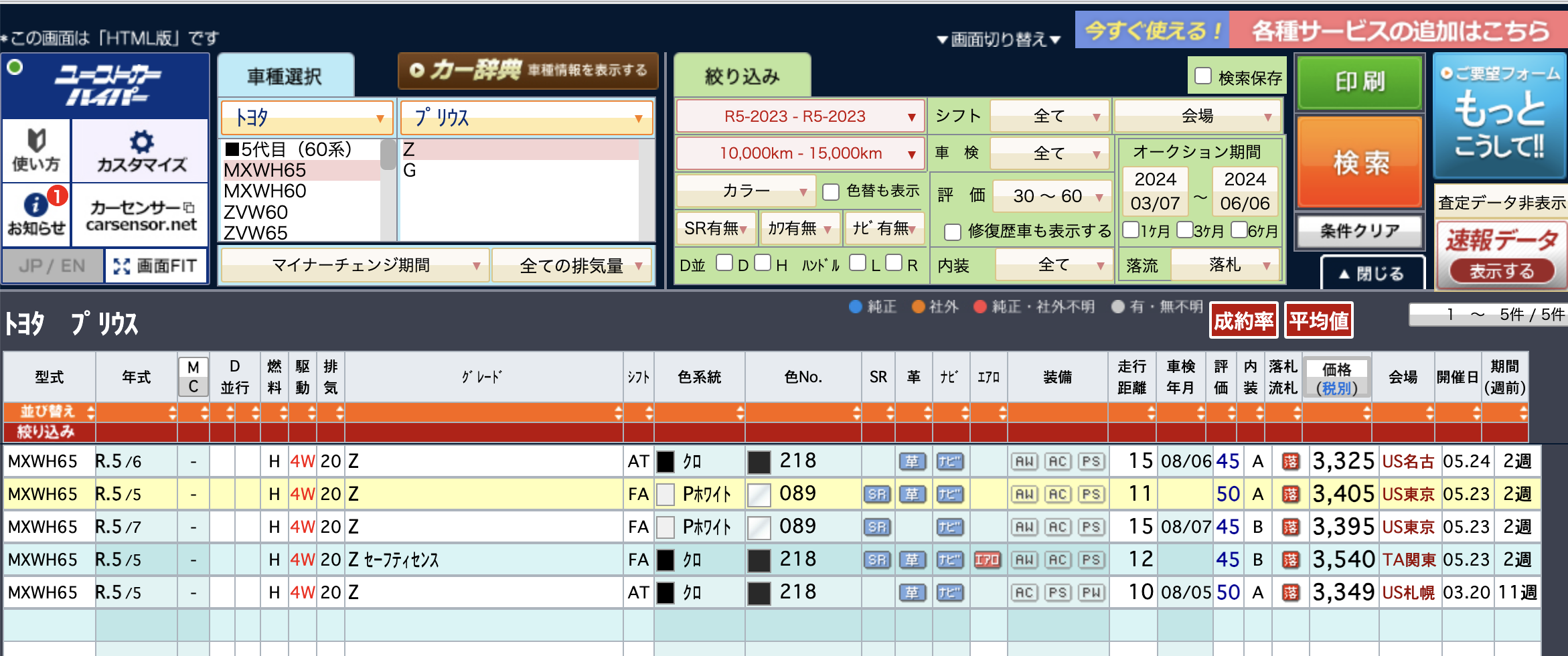Open carsensor.net external link

pos(141,216)
